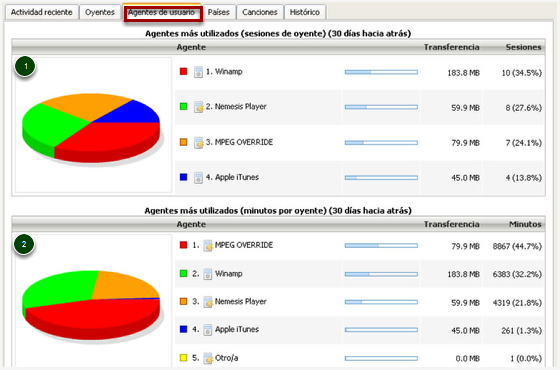Click blue swatch beside Apple iTunes in sessions table
The height and width of the screenshot is (370, 560).
[x=184, y=177]
